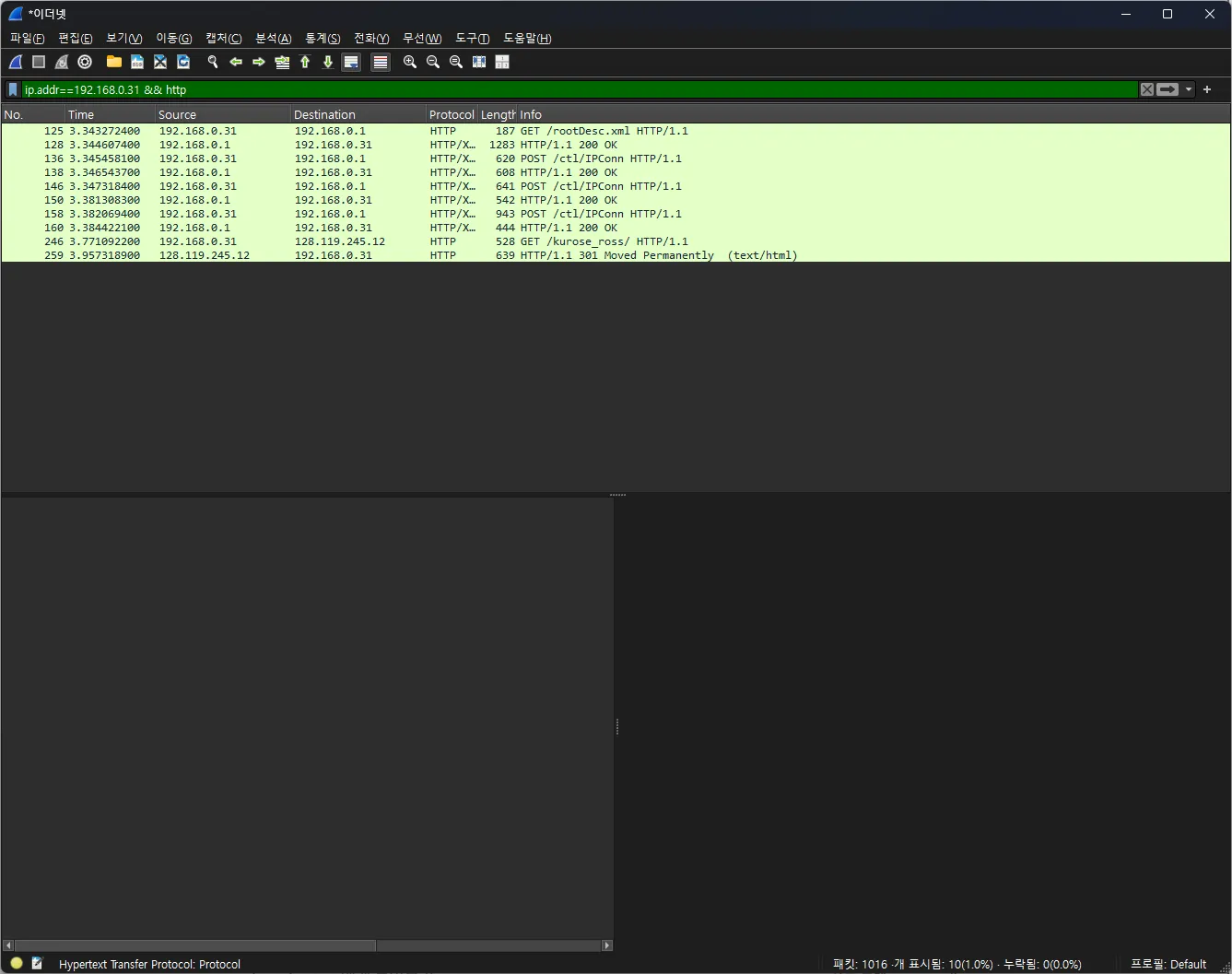Clear the display filter with X button
Image resolution: width=1232 pixels, height=974 pixels.
1147,89
